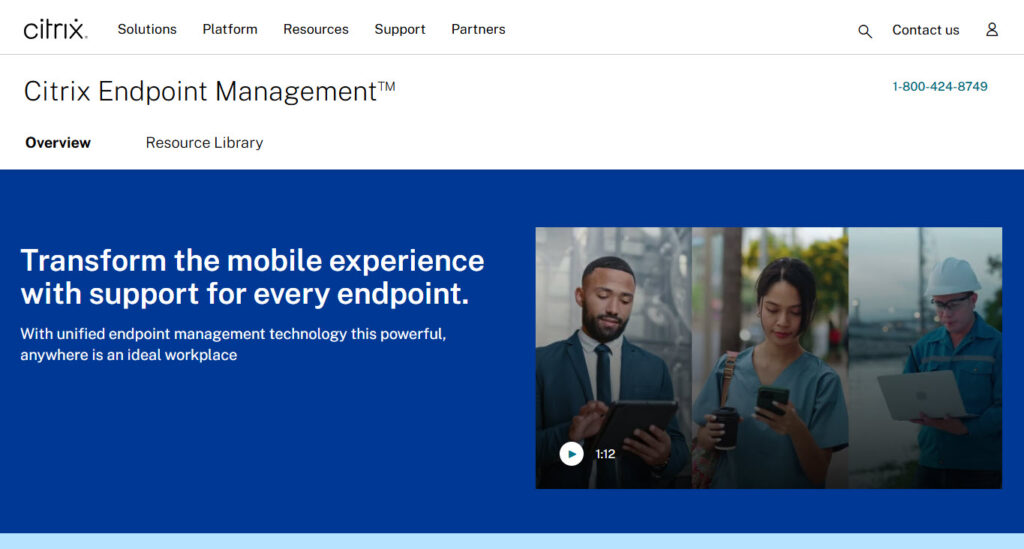Click the Citrix Endpoint Management title
Screen dimensions: 1024x549
pyautogui.click(x=210, y=91)
